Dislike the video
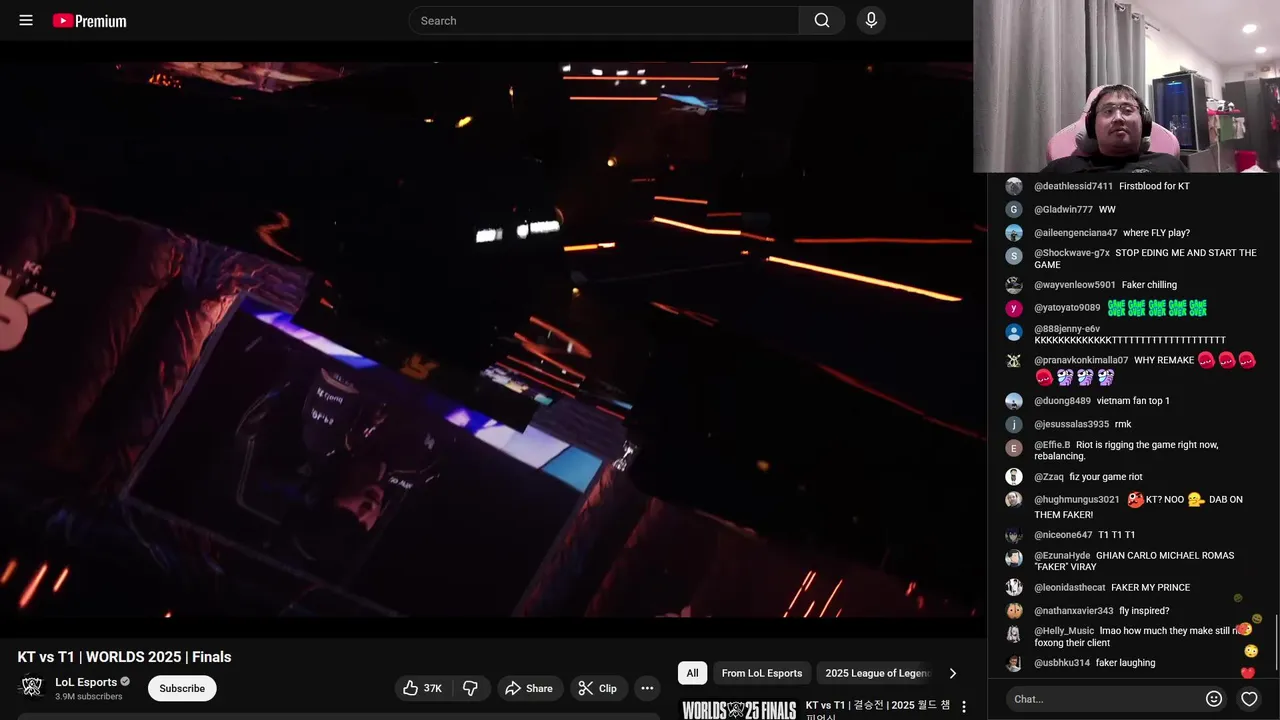 [x=470, y=688]
